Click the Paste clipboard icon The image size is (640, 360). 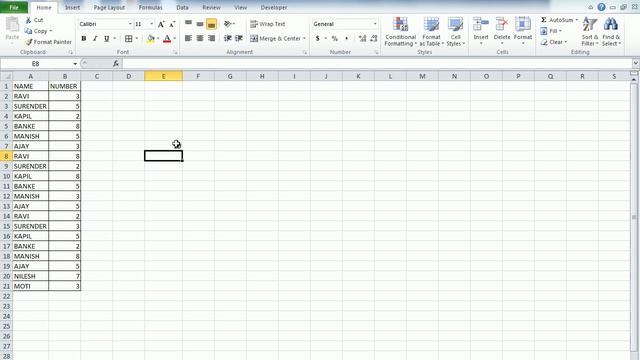12,25
